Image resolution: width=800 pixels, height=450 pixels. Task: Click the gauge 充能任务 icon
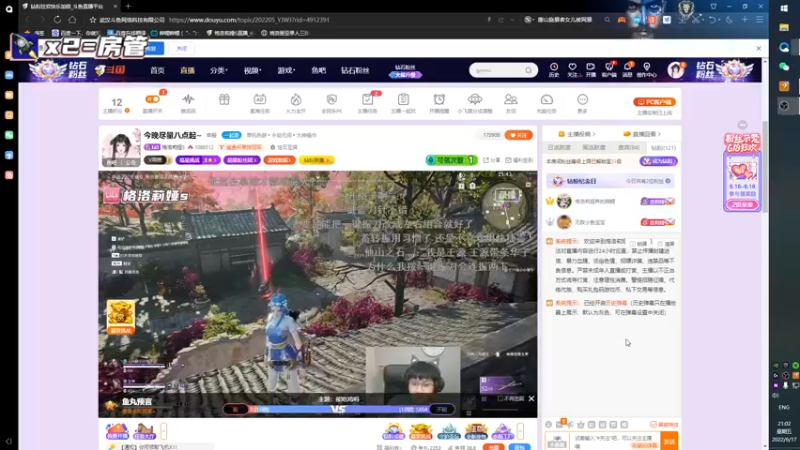pos(546,99)
